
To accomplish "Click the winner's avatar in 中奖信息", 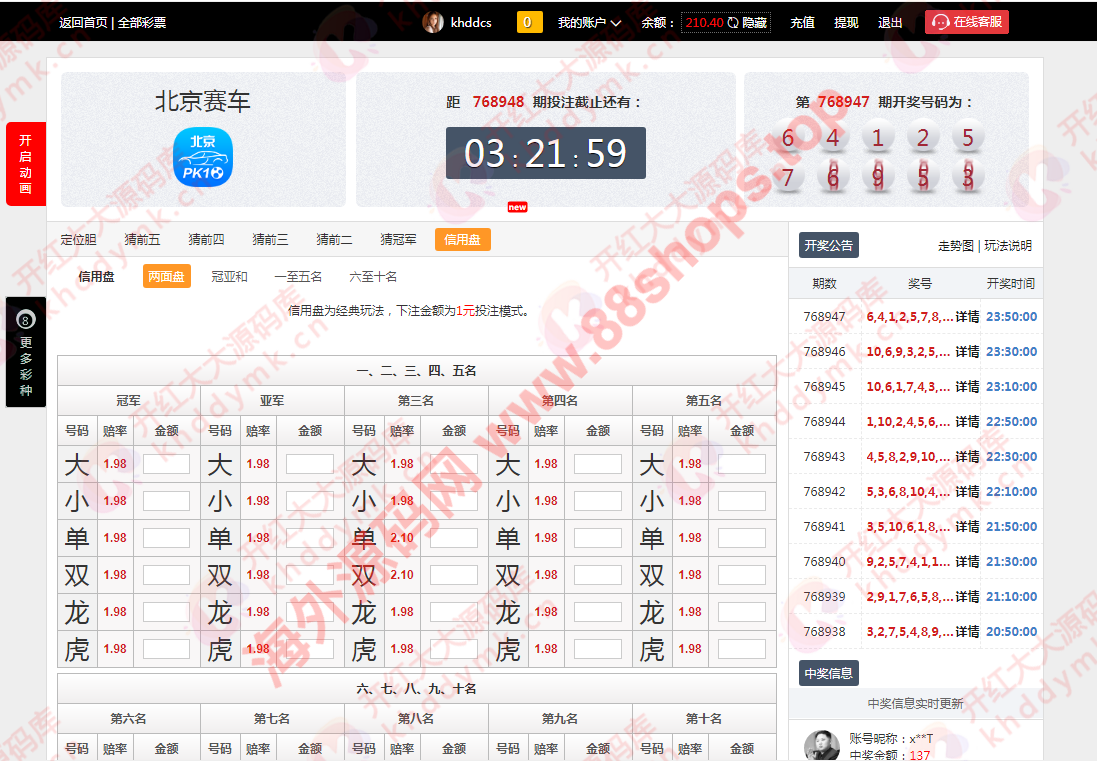I will 822,745.
